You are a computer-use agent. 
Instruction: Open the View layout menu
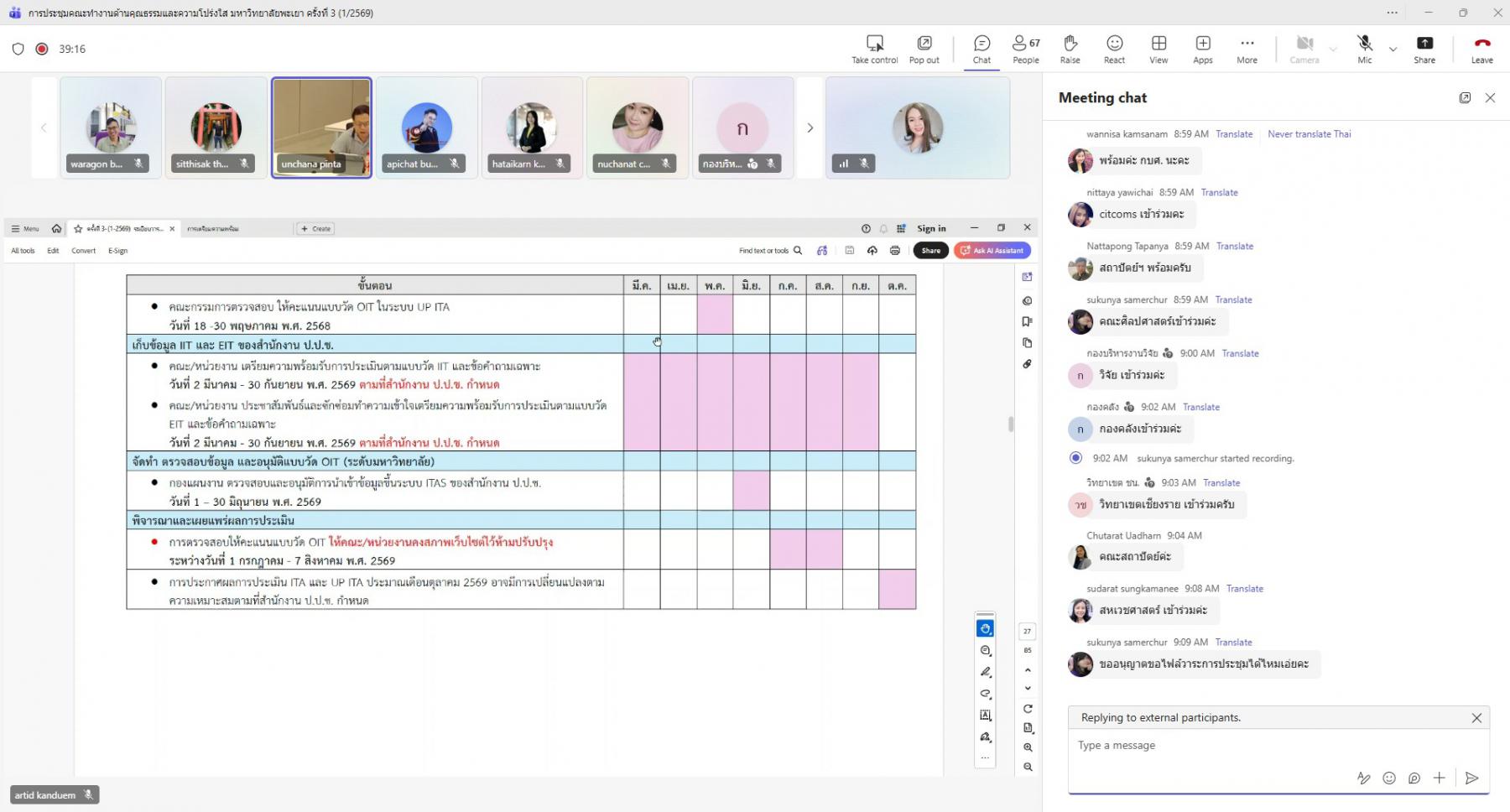coord(1159,49)
